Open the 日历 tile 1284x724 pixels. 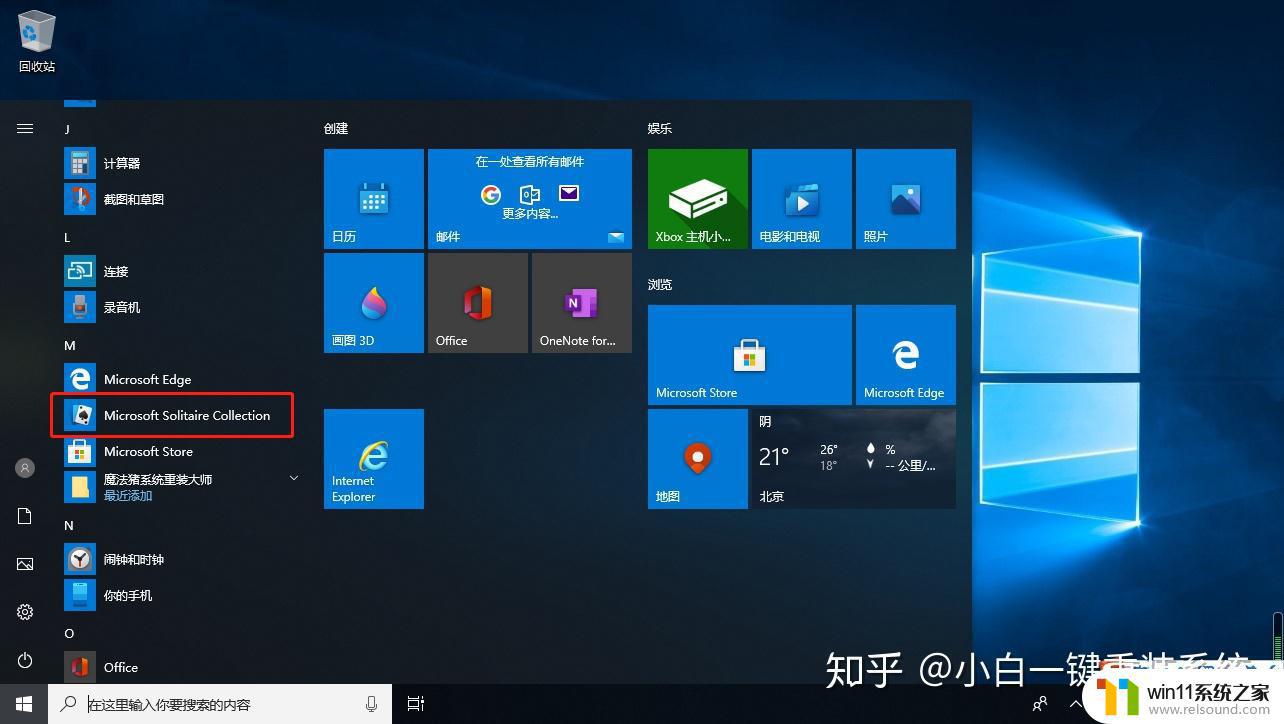click(374, 199)
